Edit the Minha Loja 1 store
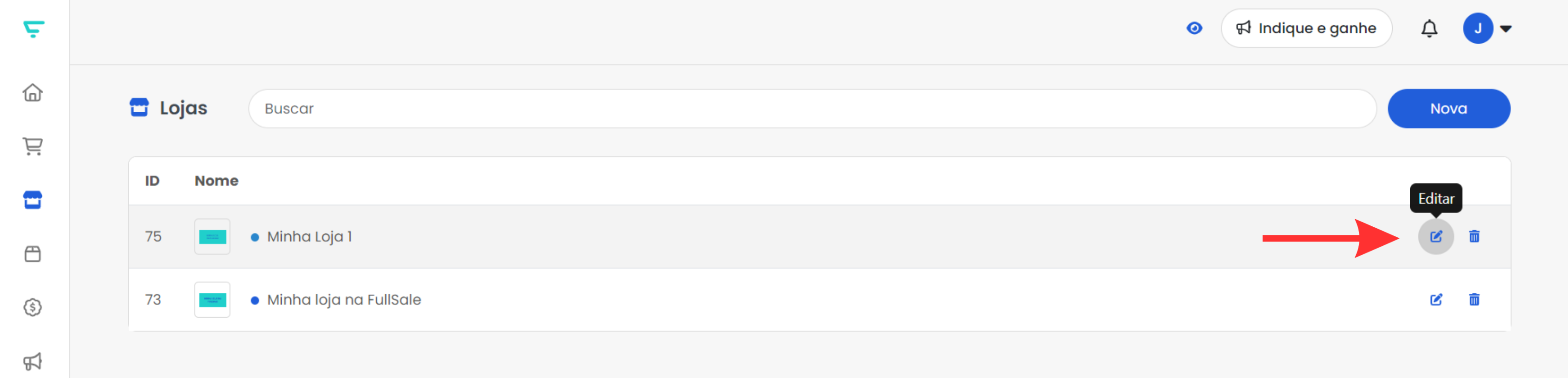Screen dimensions: 1568x378 [1436, 236]
